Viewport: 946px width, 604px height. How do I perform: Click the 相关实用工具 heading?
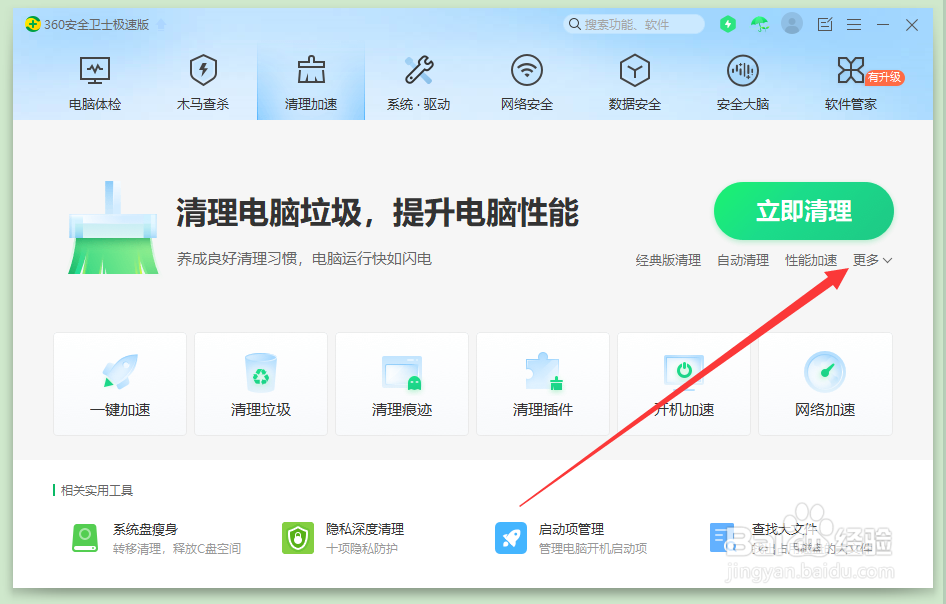(x=97, y=491)
